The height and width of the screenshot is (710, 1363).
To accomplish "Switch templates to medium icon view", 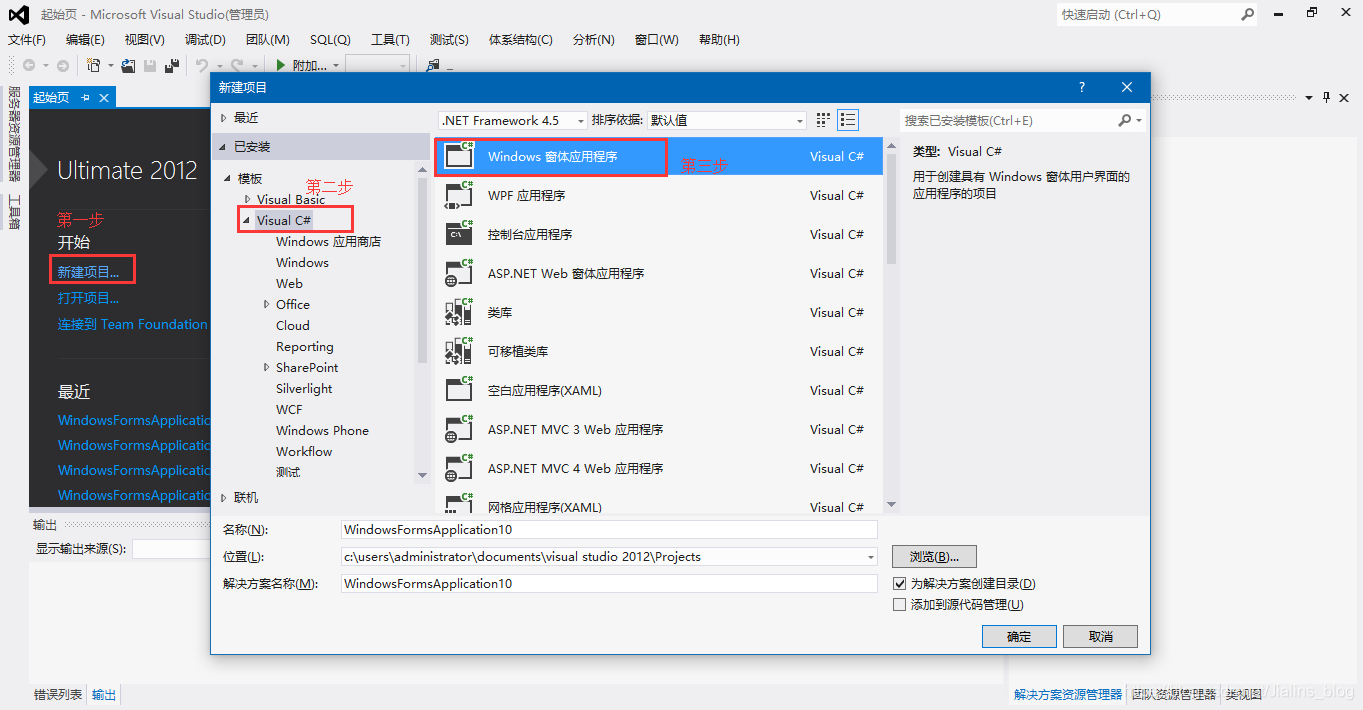I will point(823,120).
